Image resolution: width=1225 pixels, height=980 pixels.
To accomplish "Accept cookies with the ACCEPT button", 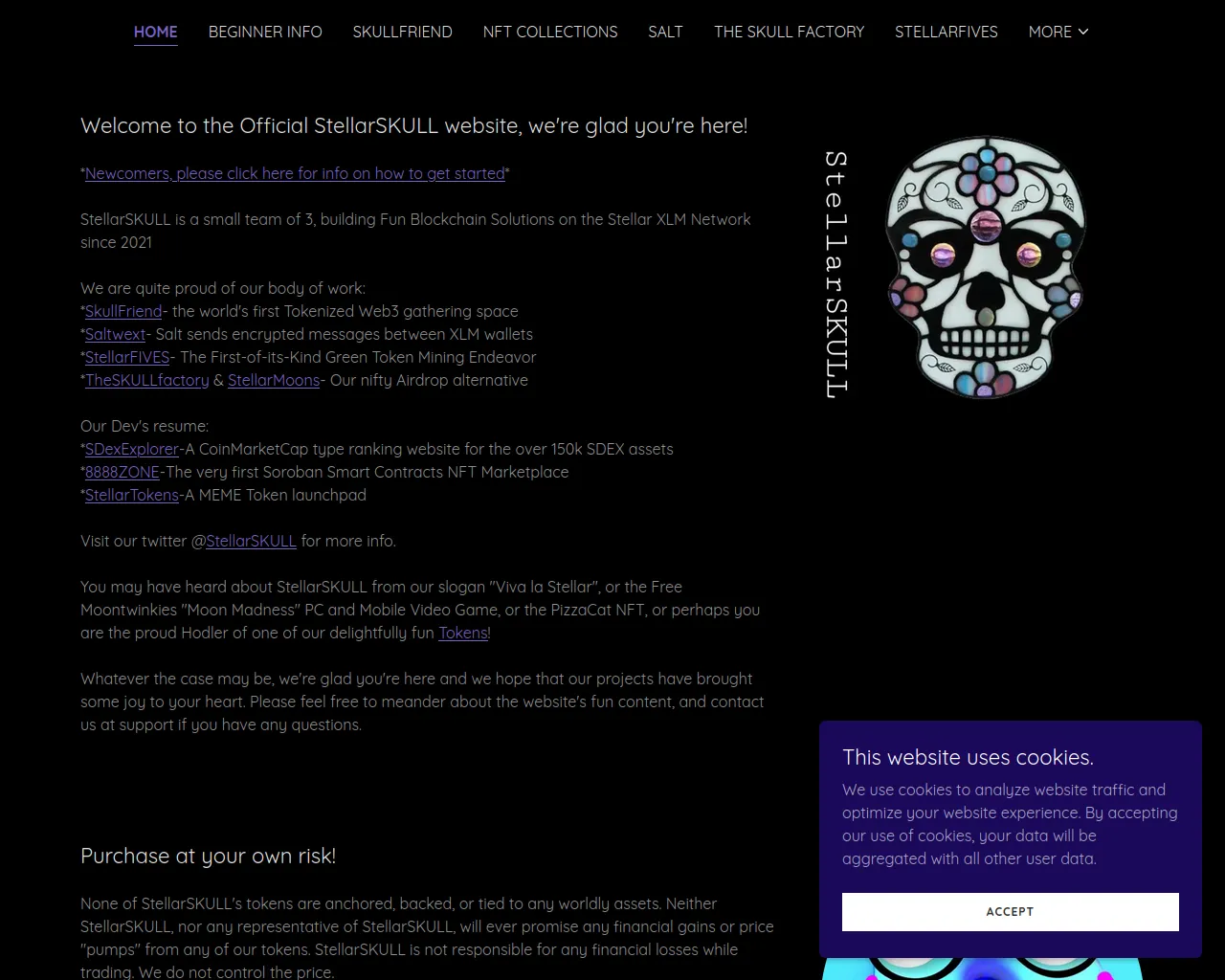I will (x=1011, y=912).
